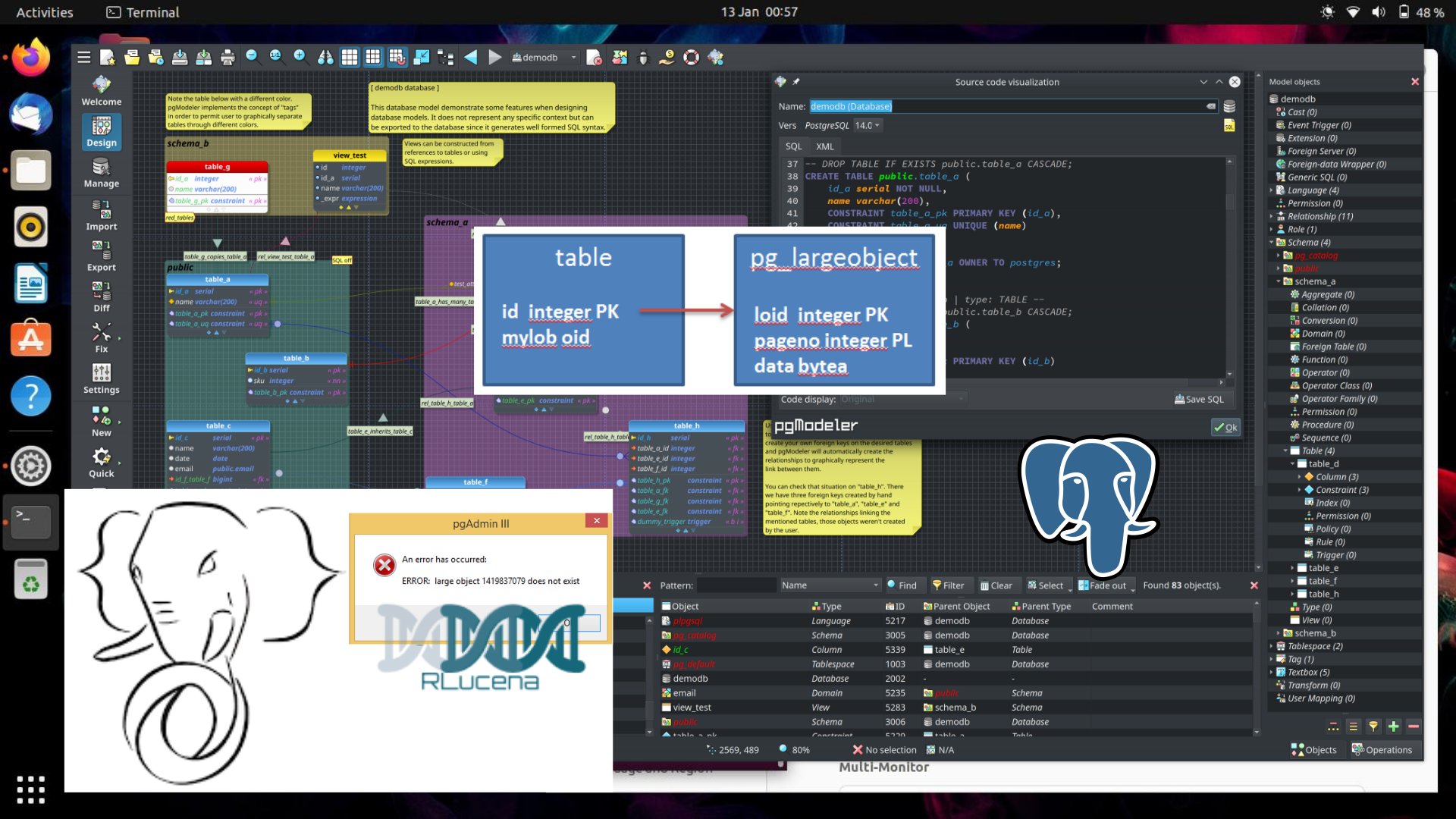This screenshot has width=1456, height=819.
Task: Open Firefox from the Ubuntu dock
Action: pyautogui.click(x=30, y=58)
